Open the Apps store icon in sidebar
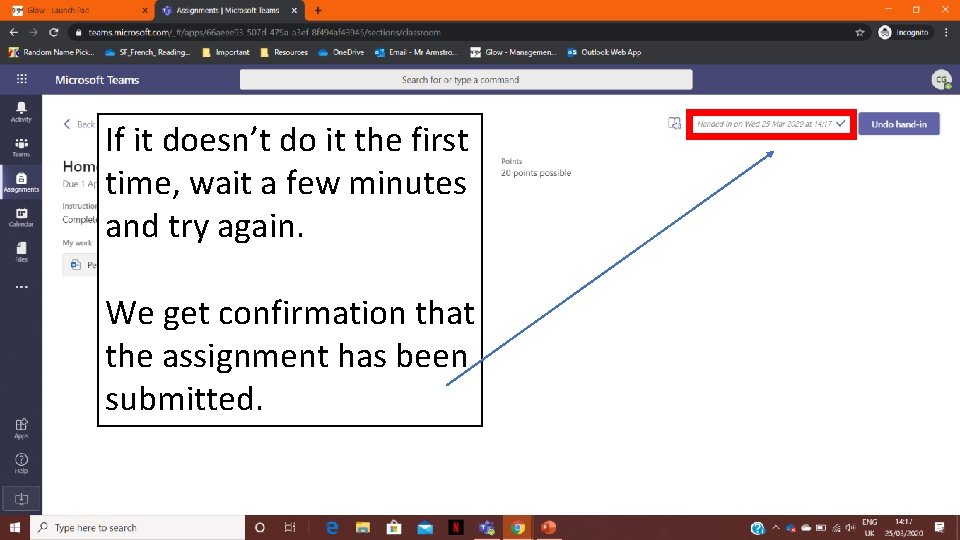 [21, 429]
